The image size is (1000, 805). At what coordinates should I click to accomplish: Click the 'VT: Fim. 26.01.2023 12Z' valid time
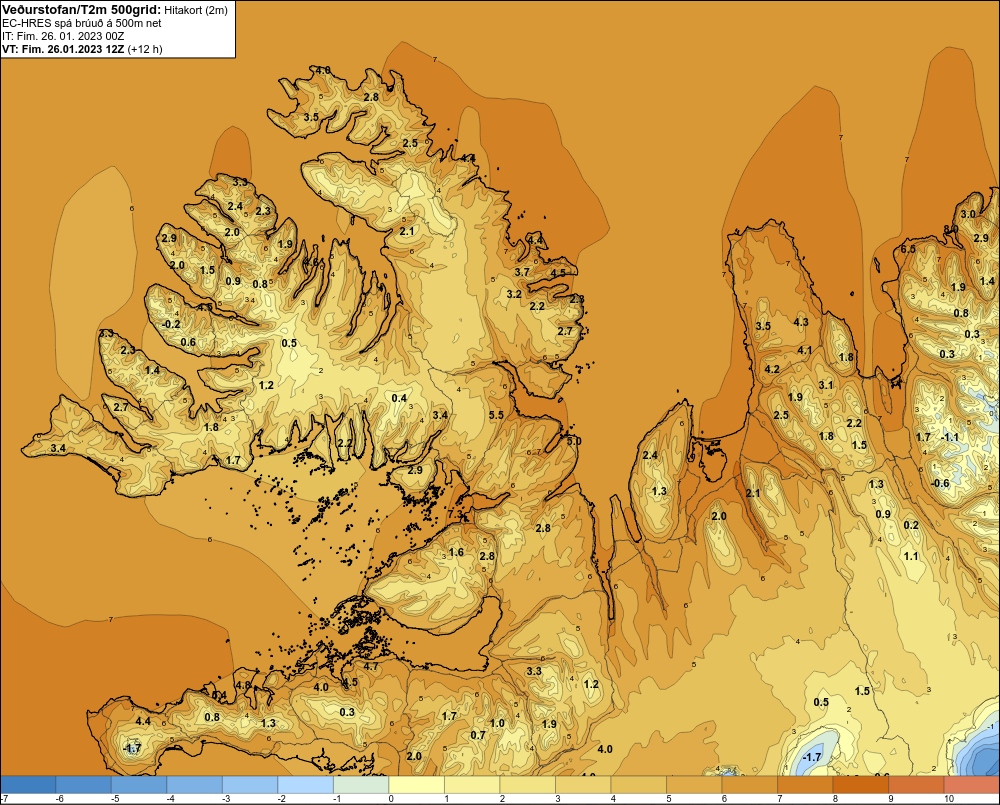coord(63,49)
